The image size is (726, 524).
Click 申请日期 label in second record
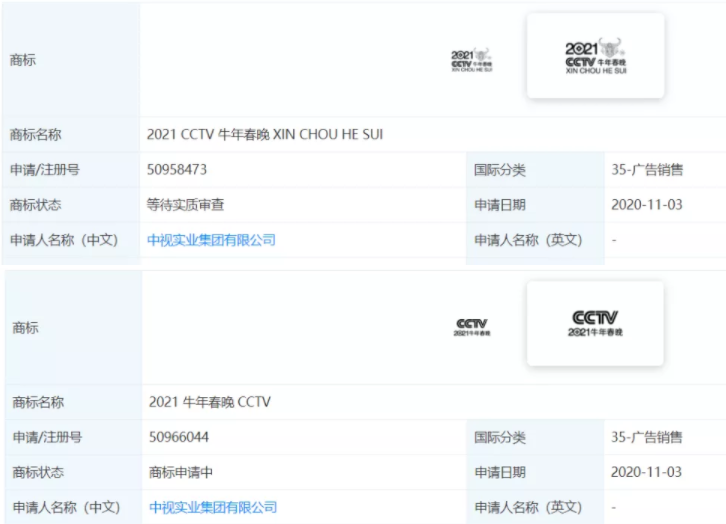point(500,472)
